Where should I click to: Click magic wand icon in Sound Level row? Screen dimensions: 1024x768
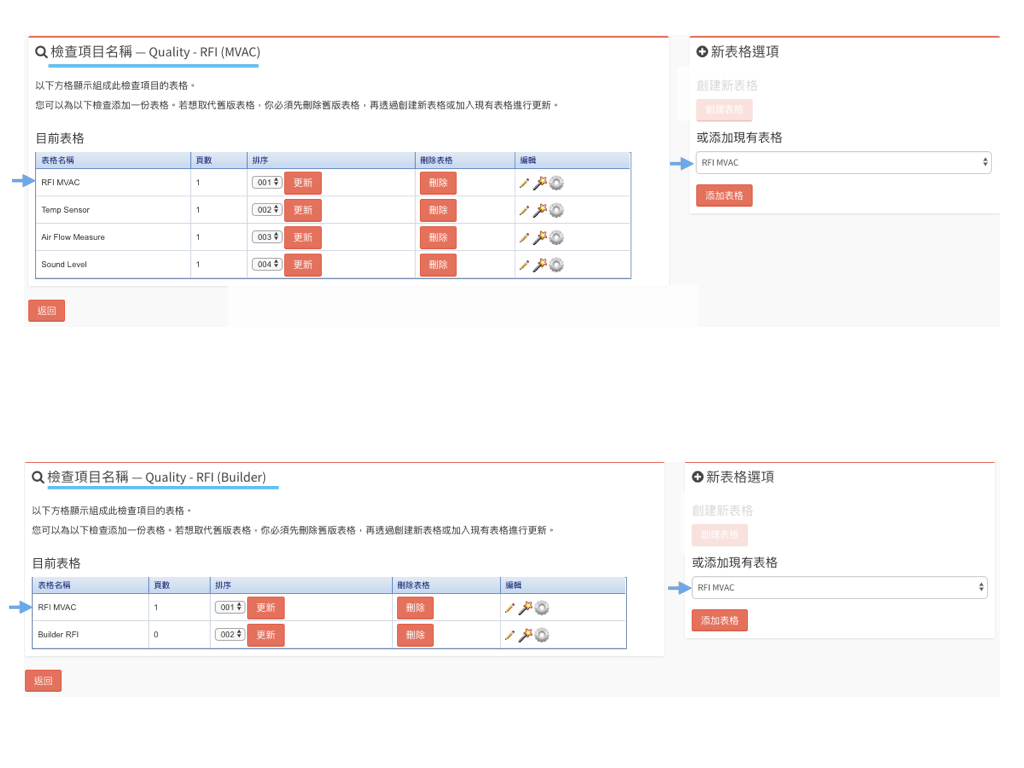click(x=539, y=264)
